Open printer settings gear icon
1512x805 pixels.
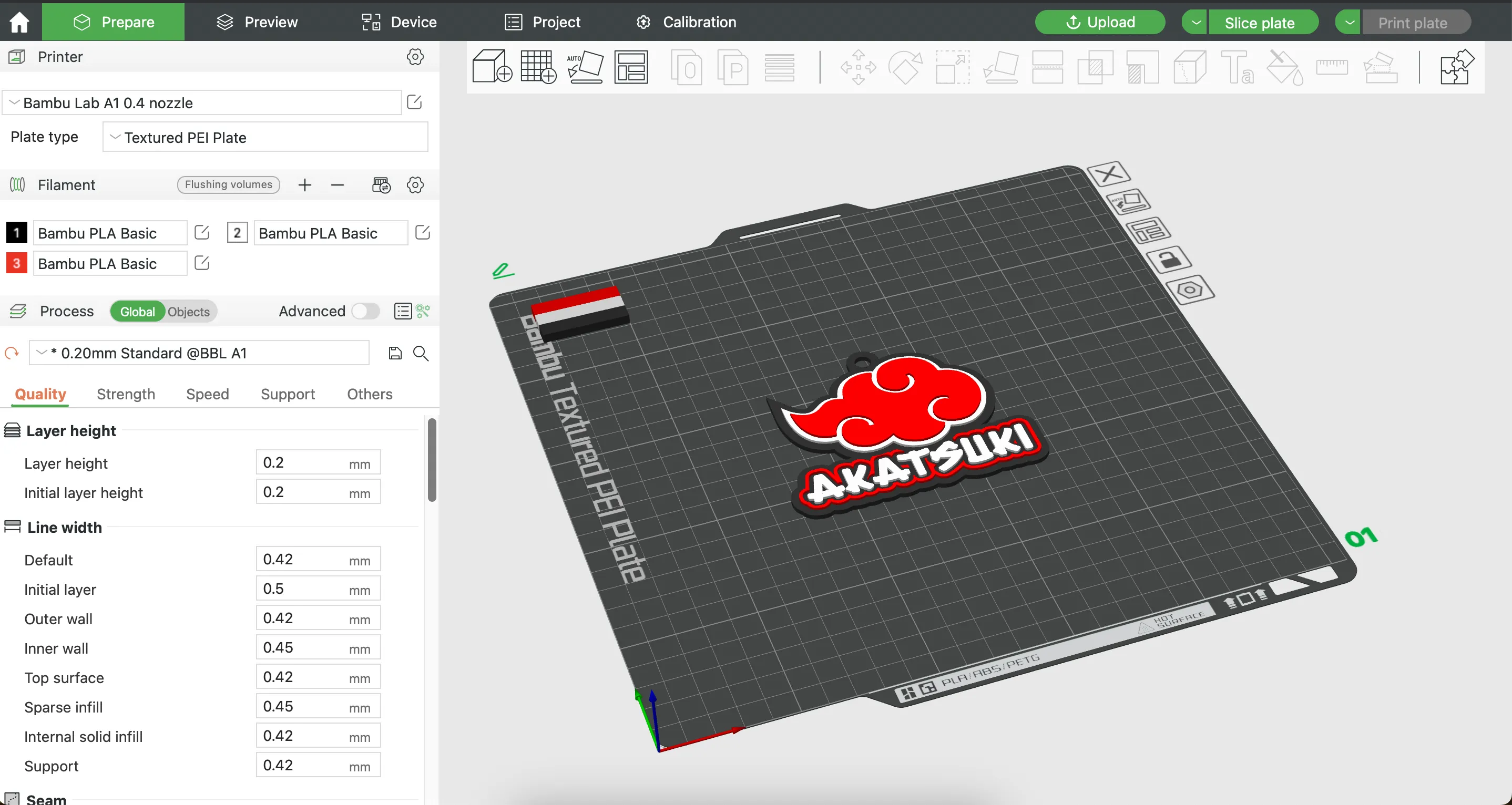click(x=415, y=57)
